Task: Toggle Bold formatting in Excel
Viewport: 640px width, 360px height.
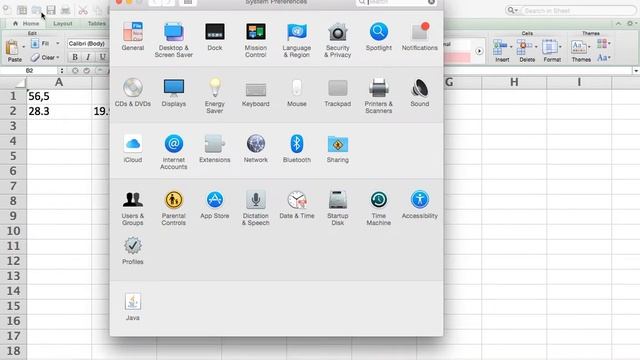Action: (75, 57)
